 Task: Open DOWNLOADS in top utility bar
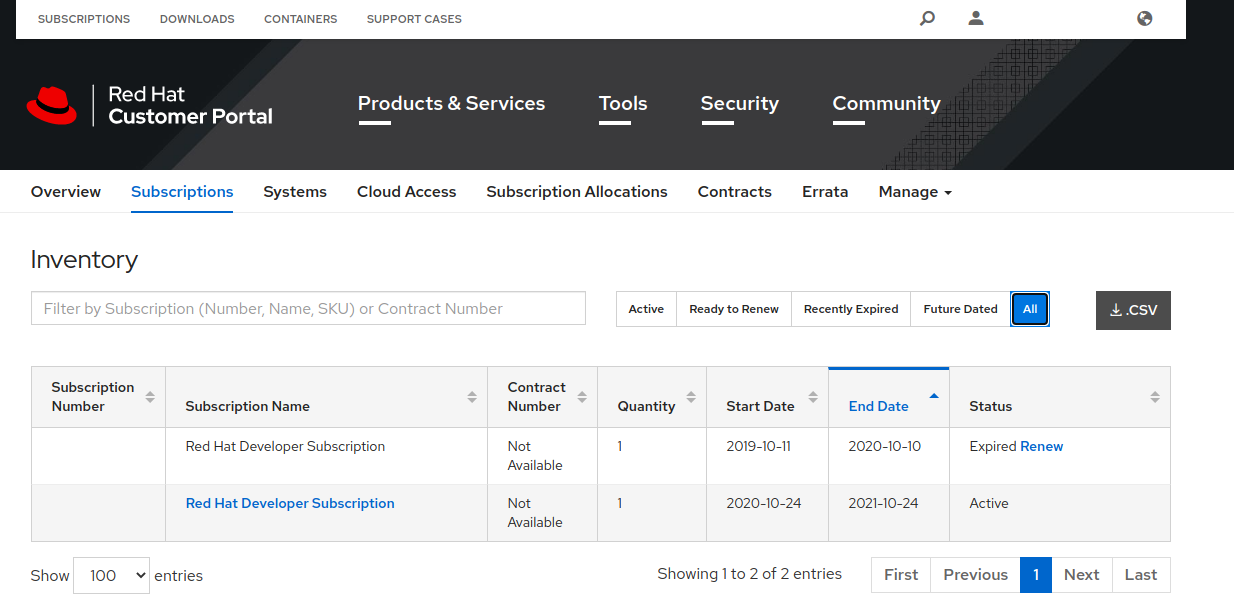click(x=197, y=19)
